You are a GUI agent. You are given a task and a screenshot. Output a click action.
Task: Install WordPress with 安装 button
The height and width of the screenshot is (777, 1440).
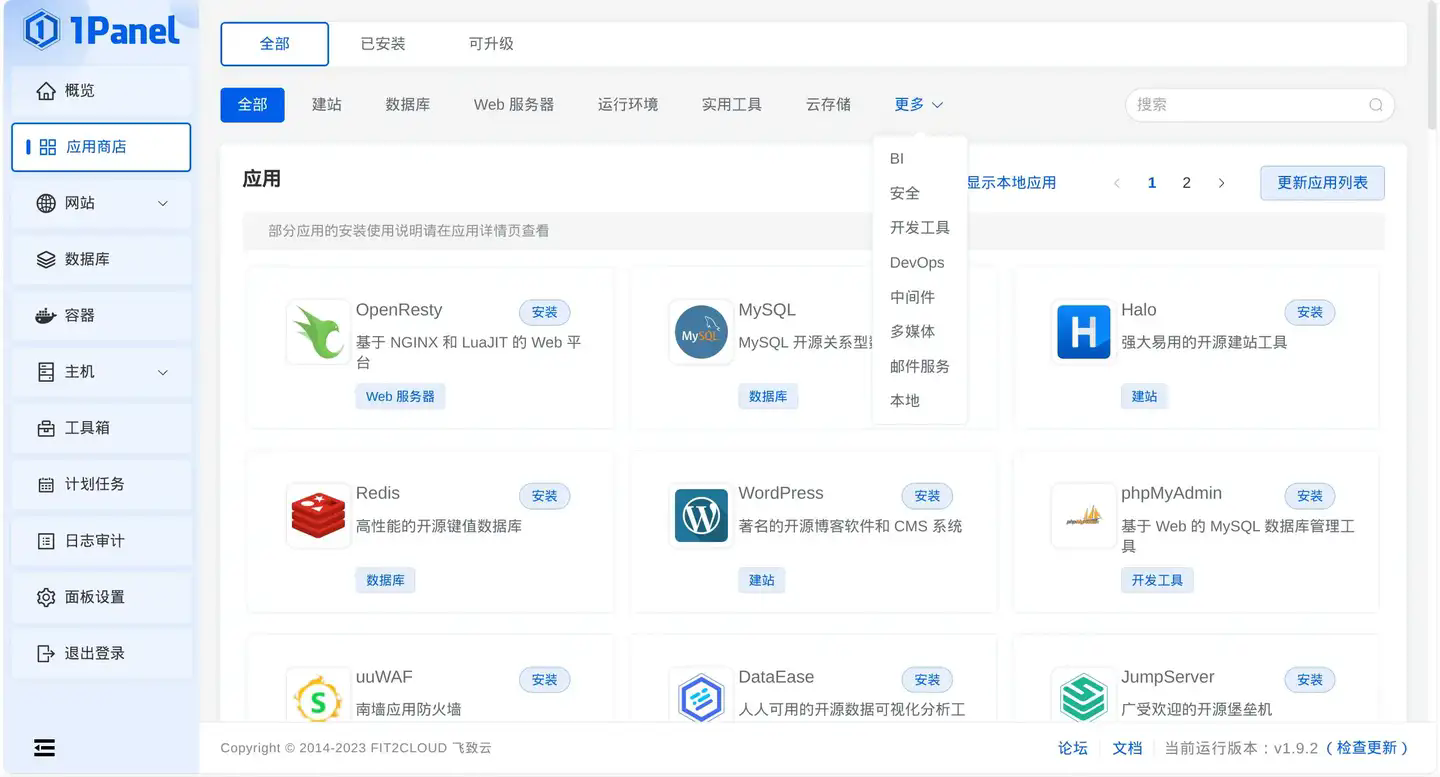tap(928, 496)
